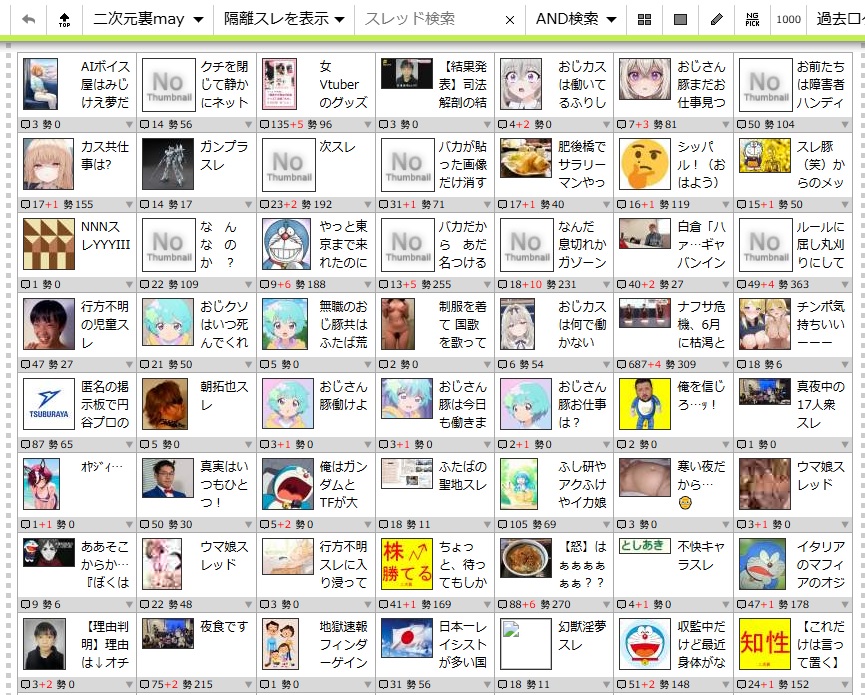Open the NG PICK tool
Image resolution: width=865 pixels, height=695 pixels.
pos(752,19)
